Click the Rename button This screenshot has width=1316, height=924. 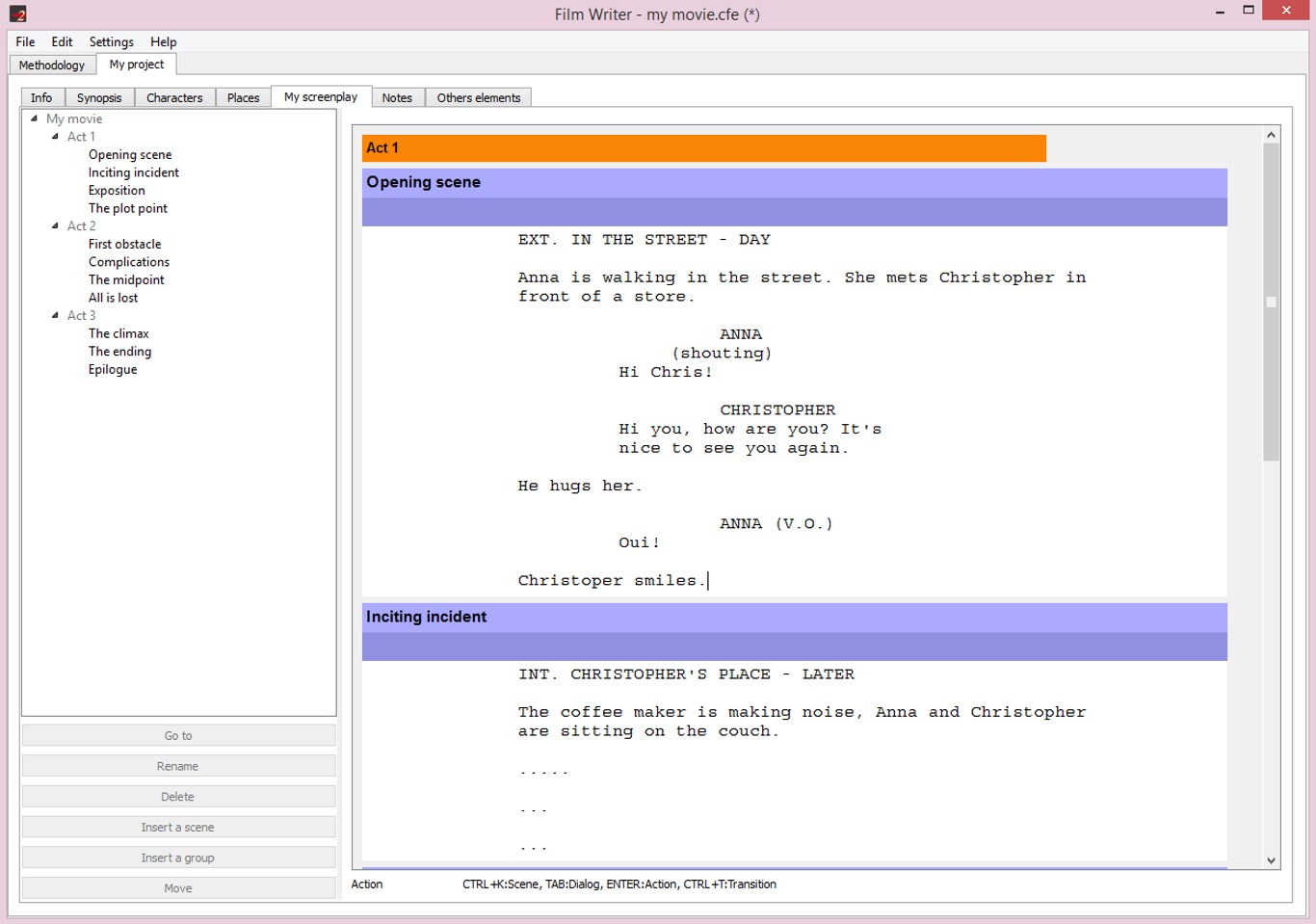click(x=178, y=766)
